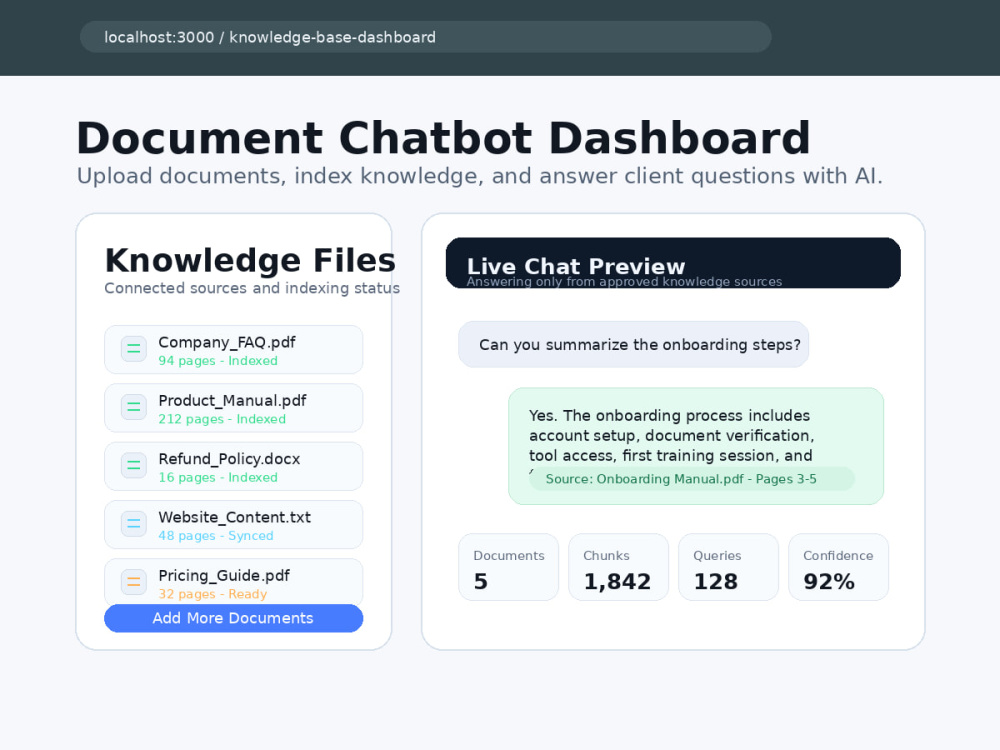The image size is (1000, 750).
Task: Click the Website_Content.txt document icon
Action: coord(134,524)
